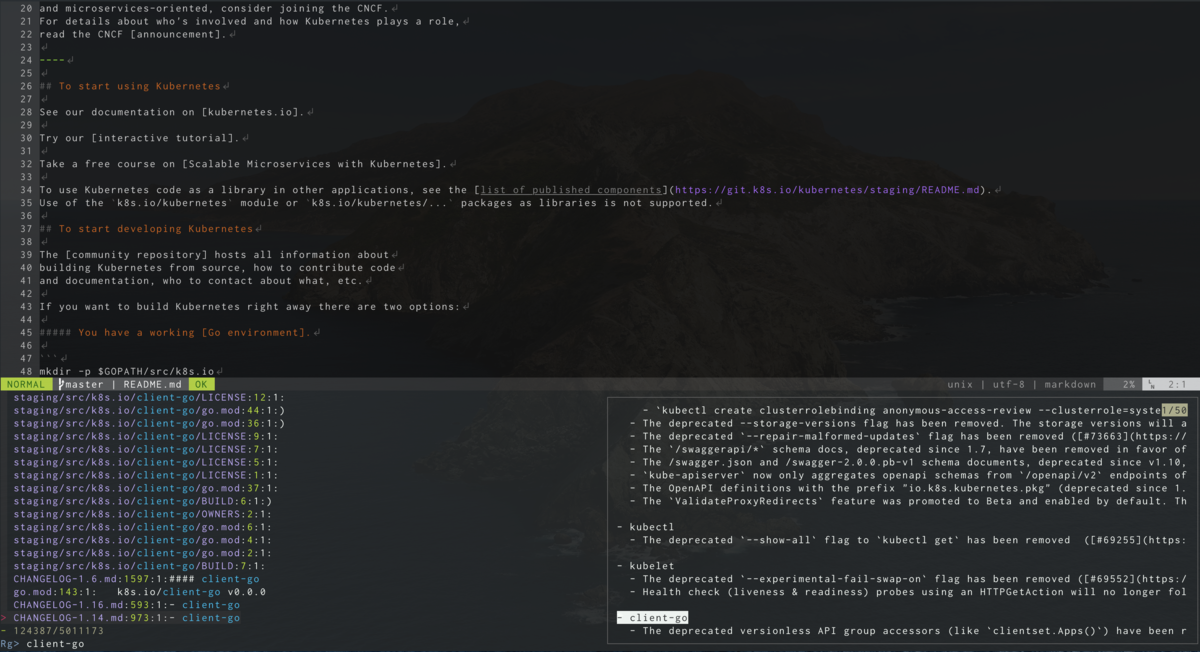This screenshot has width=1200, height=652.
Task: Click the 2% scroll position indicator
Action: [1128, 384]
